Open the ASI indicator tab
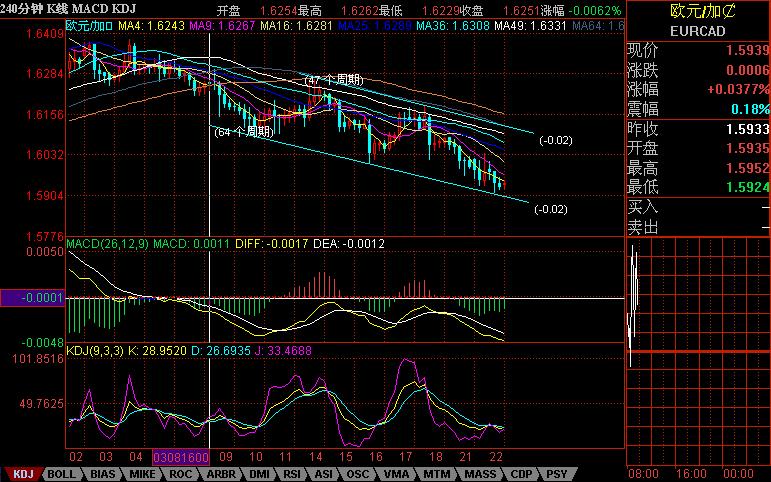Viewport: 771px width, 482px height. click(x=324, y=474)
